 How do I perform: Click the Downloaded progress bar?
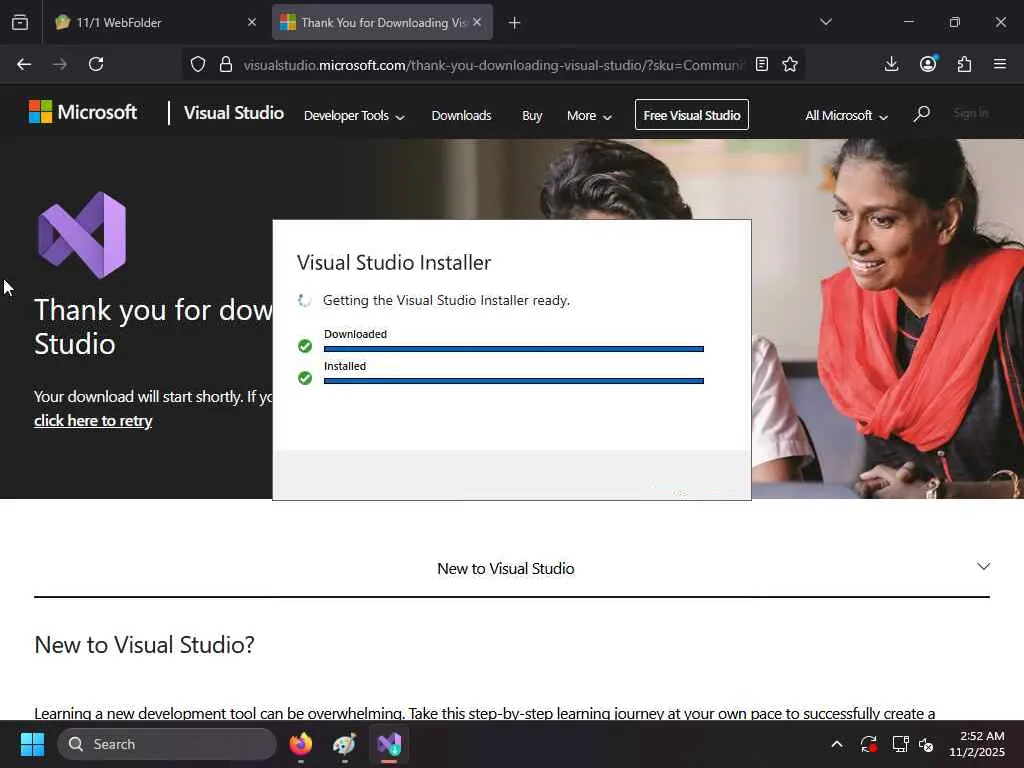[x=513, y=349]
